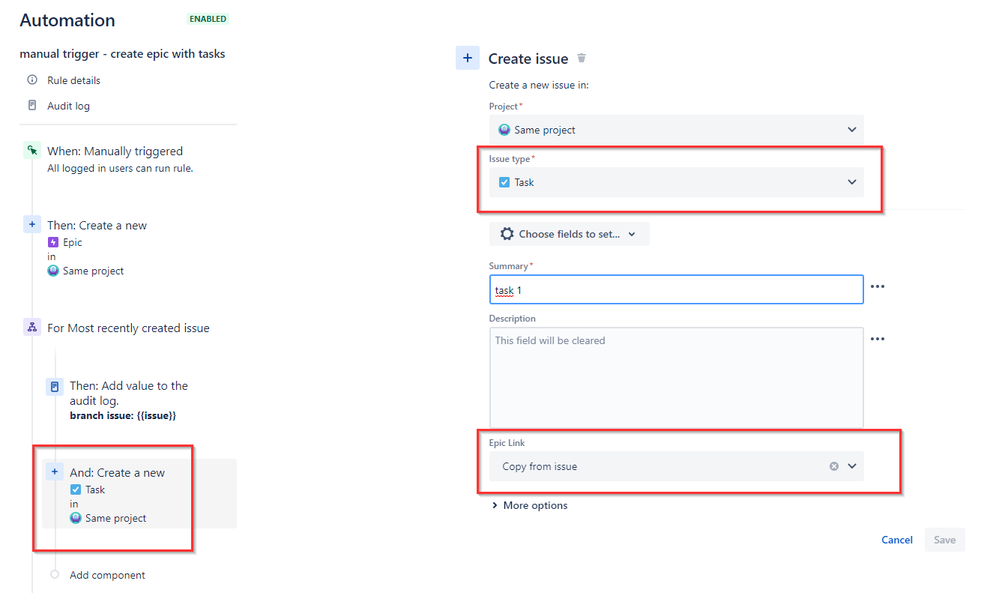Click gear icon in Choose fields to set

(x=507, y=234)
